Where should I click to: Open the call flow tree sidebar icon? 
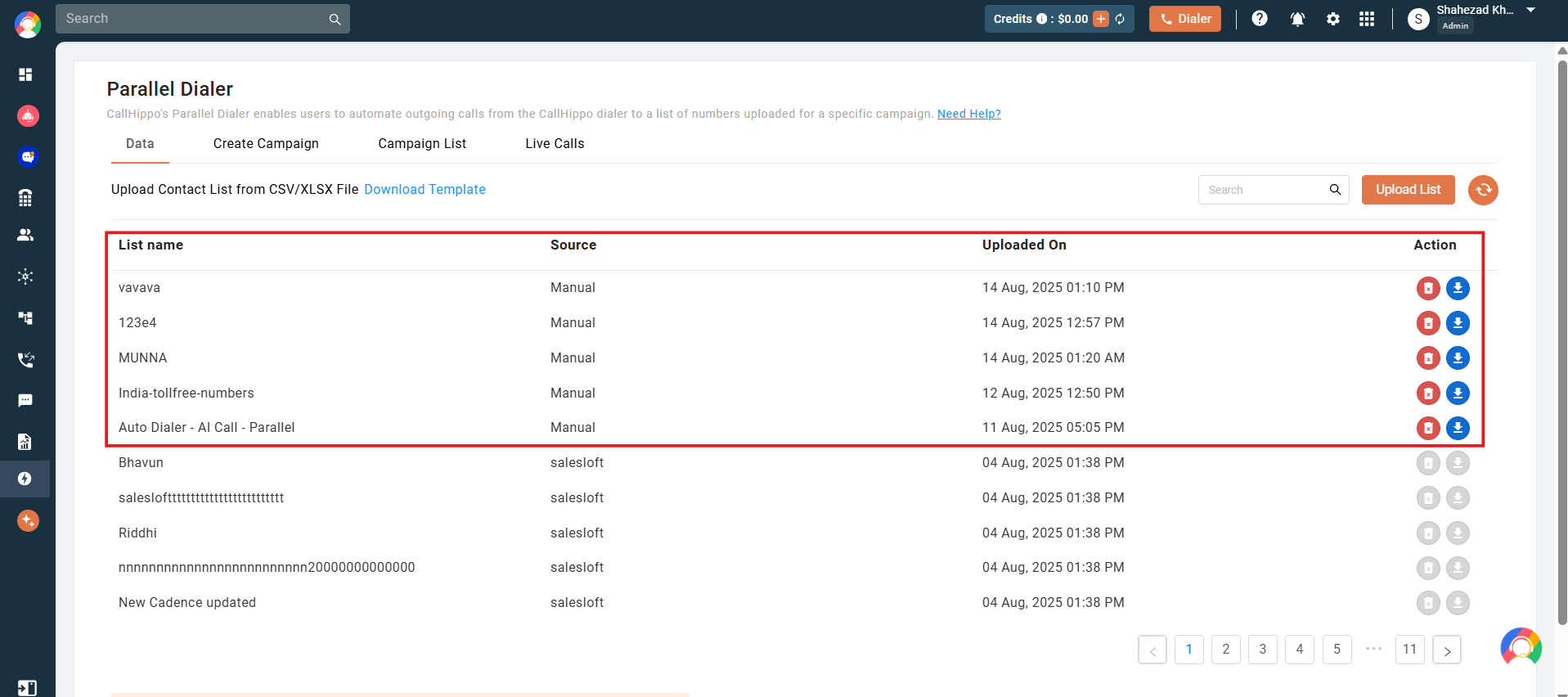[x=25, y=318]
